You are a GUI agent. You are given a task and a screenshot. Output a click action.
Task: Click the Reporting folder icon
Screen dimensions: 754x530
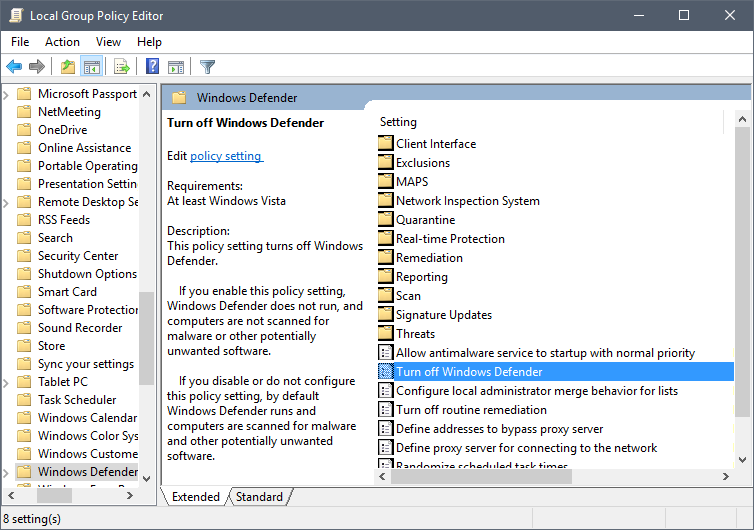tap(386, 276)
